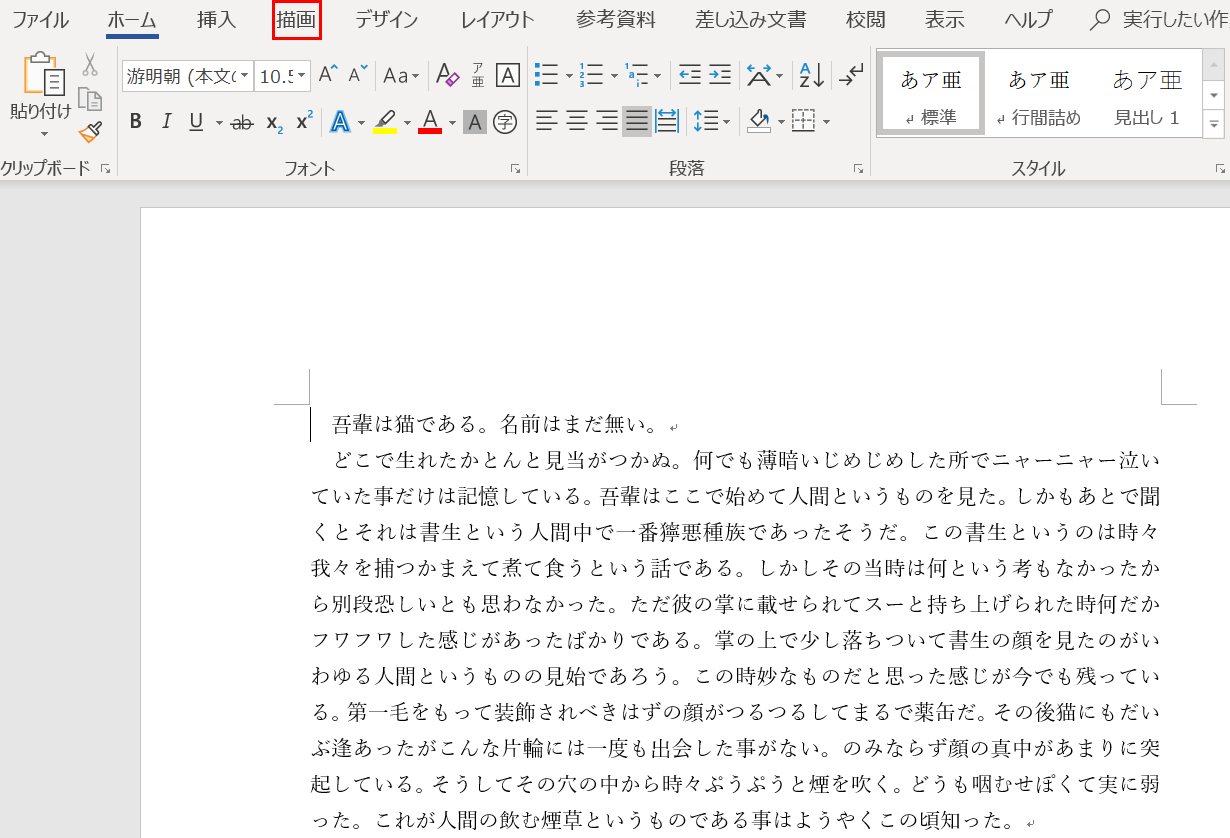Expand the paste options arrow under 貼り付け
The image size is (1230, 838).
coord(44,134)
